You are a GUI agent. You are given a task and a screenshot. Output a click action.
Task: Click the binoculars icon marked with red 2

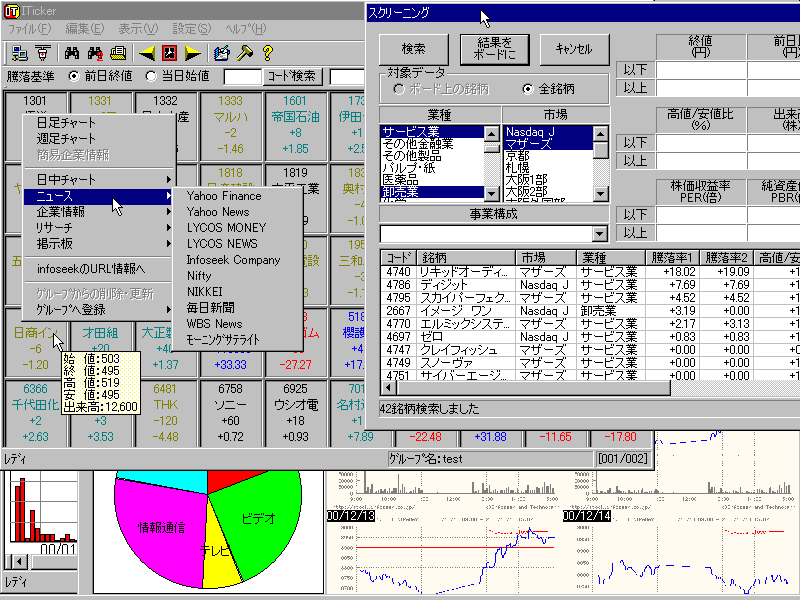95,53
